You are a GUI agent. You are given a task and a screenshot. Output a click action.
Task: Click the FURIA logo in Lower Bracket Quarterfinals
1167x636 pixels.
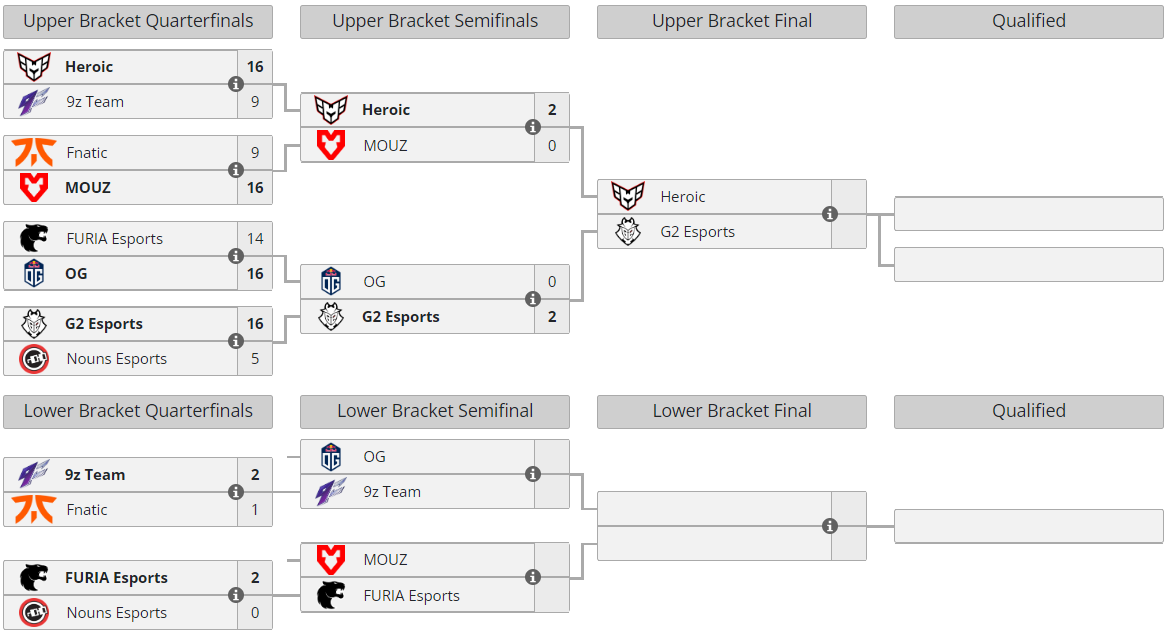point(34,578)
